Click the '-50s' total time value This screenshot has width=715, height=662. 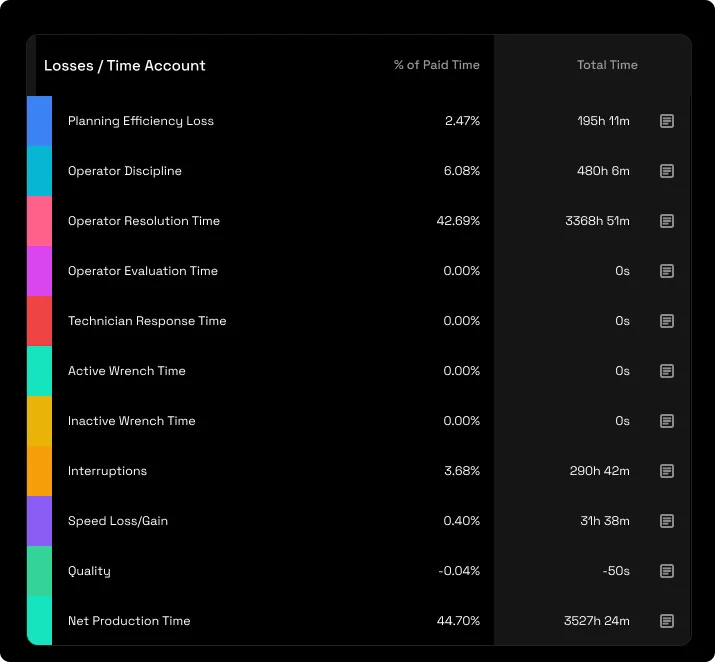click(616, 571)
